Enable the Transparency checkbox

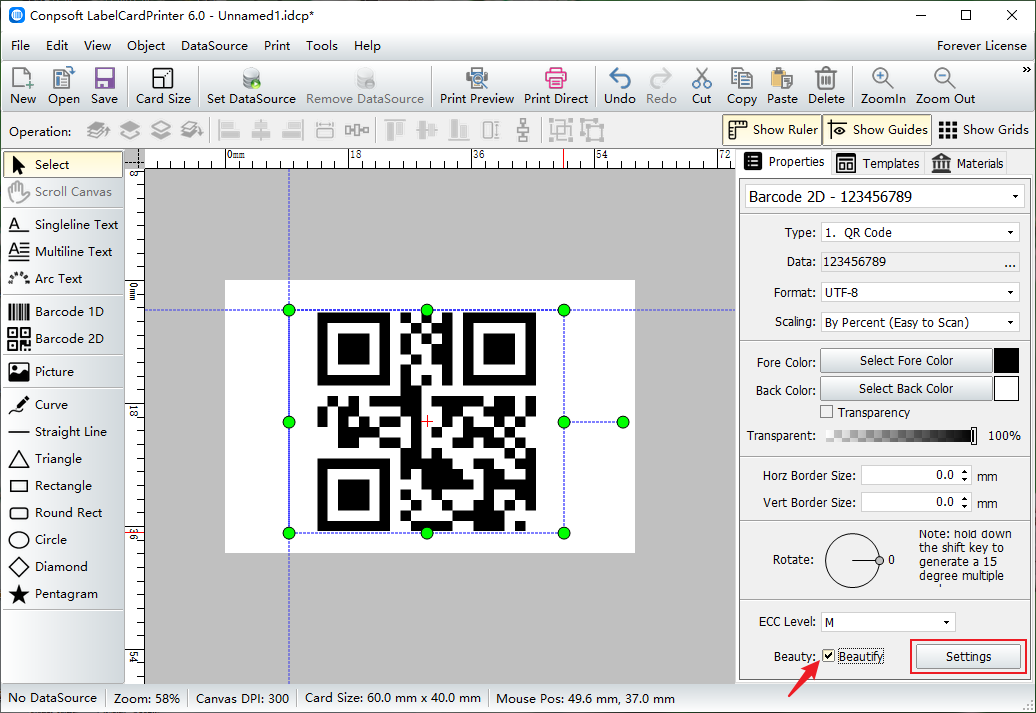827,412
